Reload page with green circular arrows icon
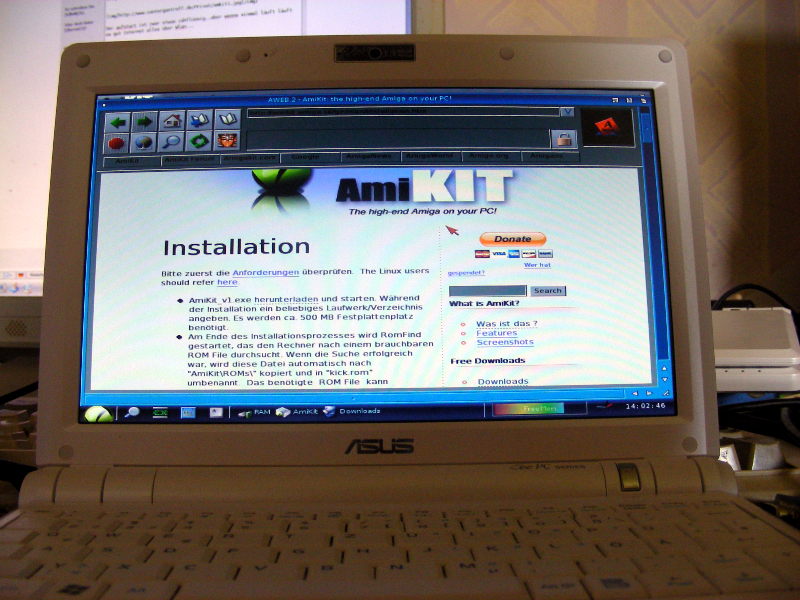Image resolution: width=800 pixels, height=600 pixels. 198,141
